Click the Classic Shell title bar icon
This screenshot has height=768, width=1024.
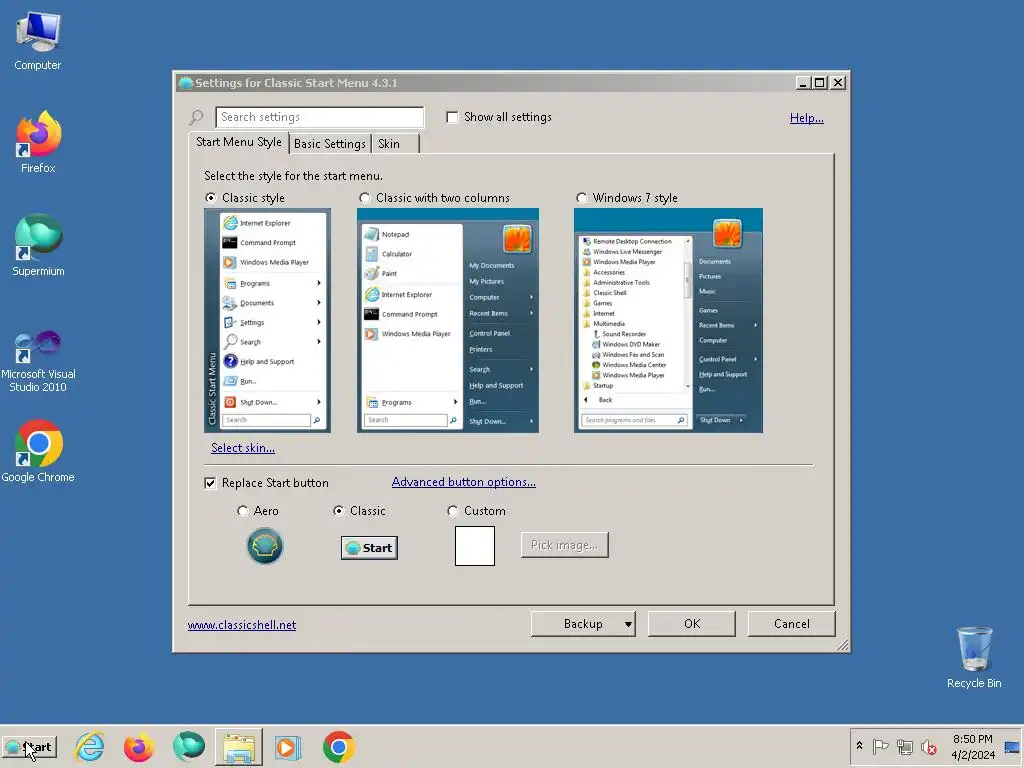(x=185, y=83)
